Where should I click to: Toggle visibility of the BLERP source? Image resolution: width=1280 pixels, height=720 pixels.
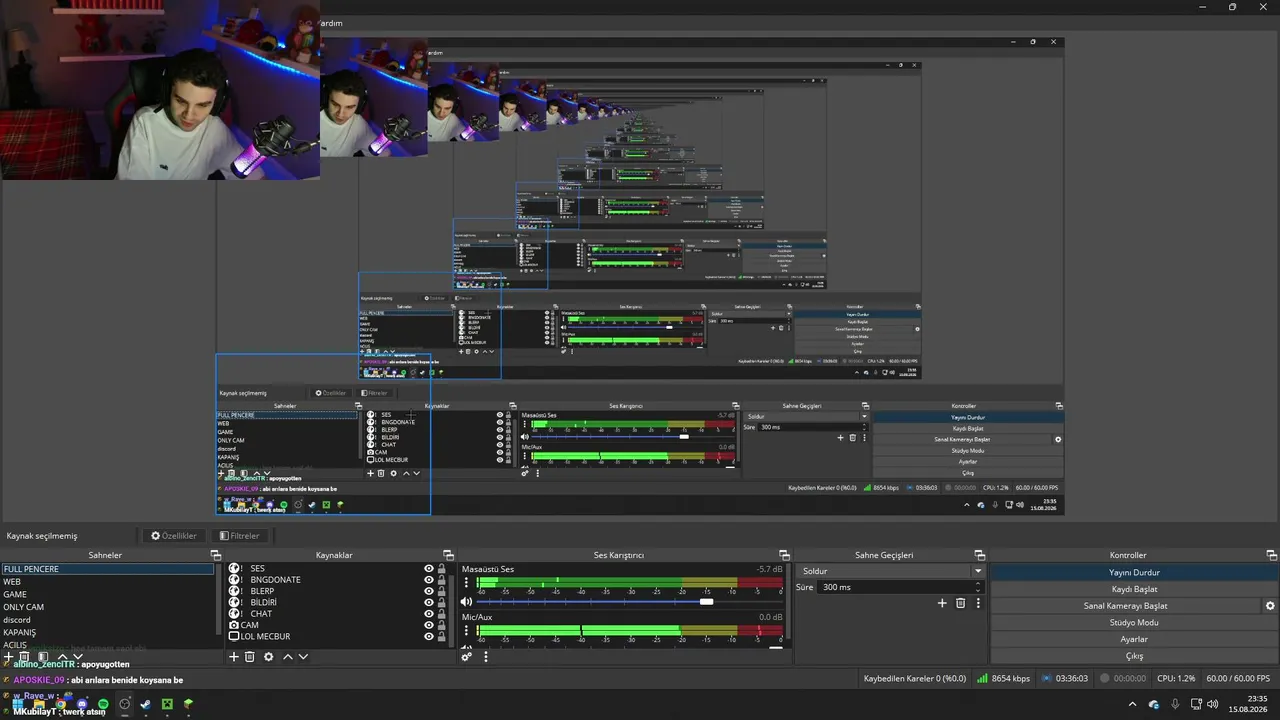tap(429, 591)
